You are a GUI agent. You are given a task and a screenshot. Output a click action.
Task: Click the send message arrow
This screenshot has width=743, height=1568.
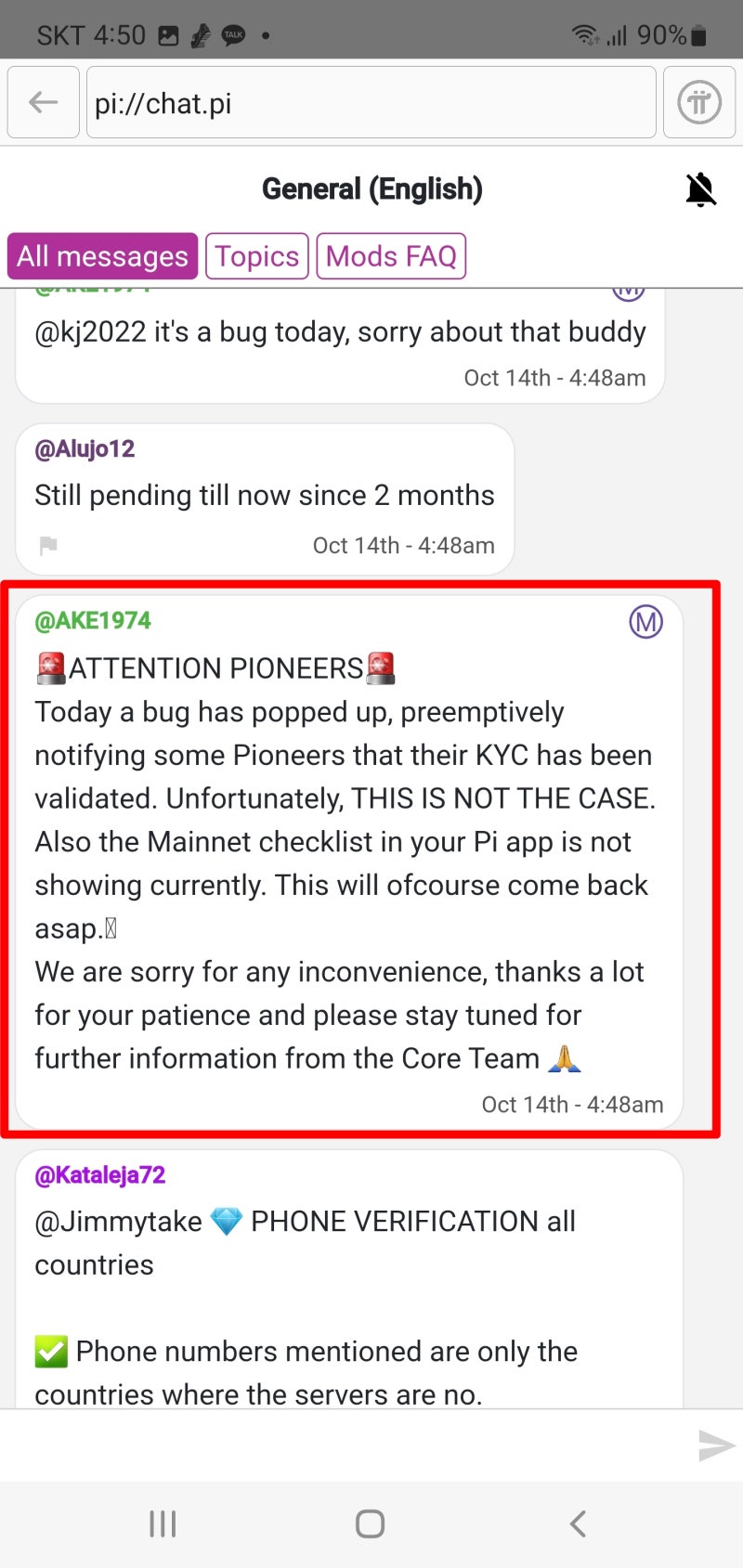716,1445
